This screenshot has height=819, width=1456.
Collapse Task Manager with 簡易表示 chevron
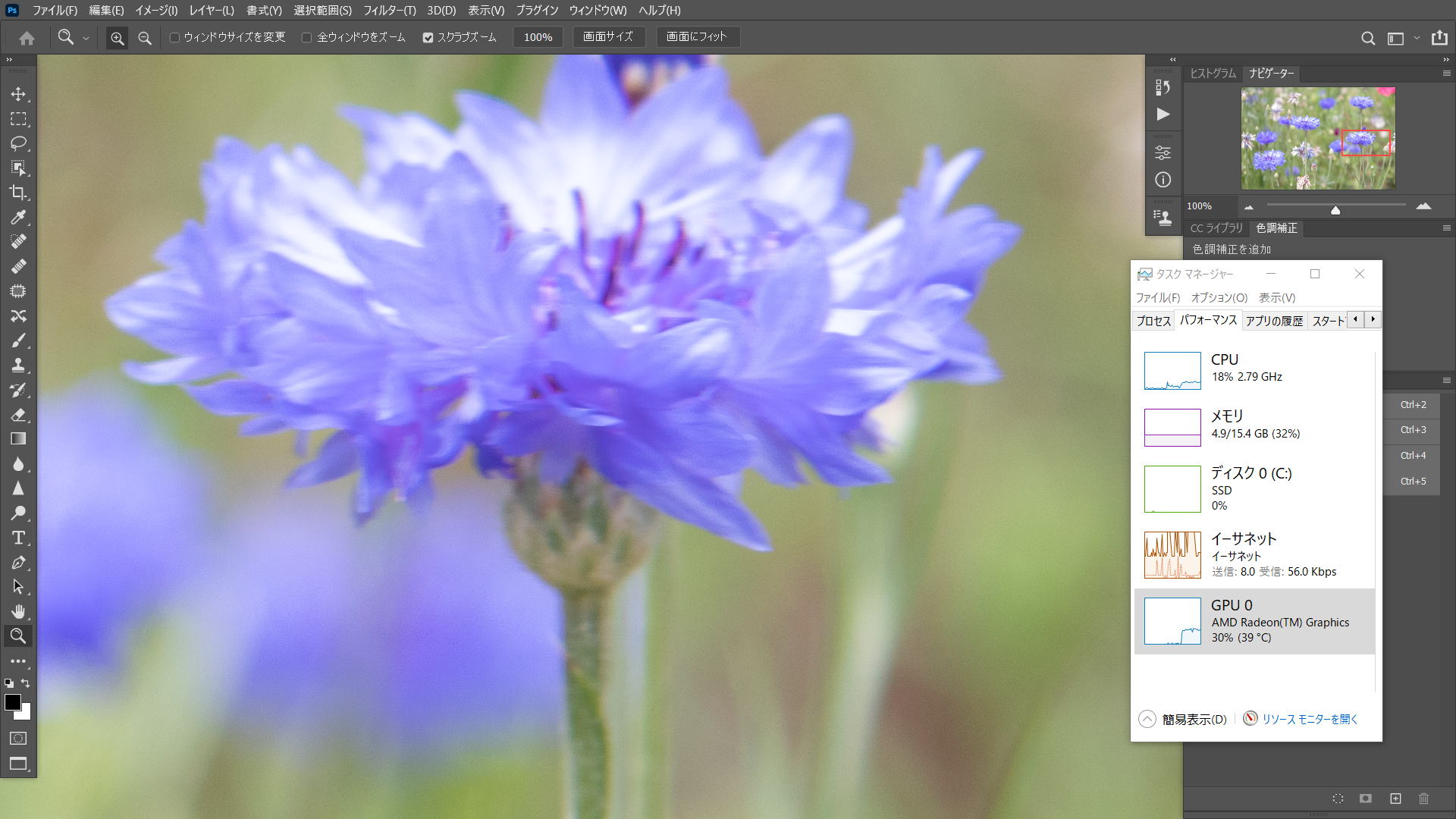coord(1147,719)
